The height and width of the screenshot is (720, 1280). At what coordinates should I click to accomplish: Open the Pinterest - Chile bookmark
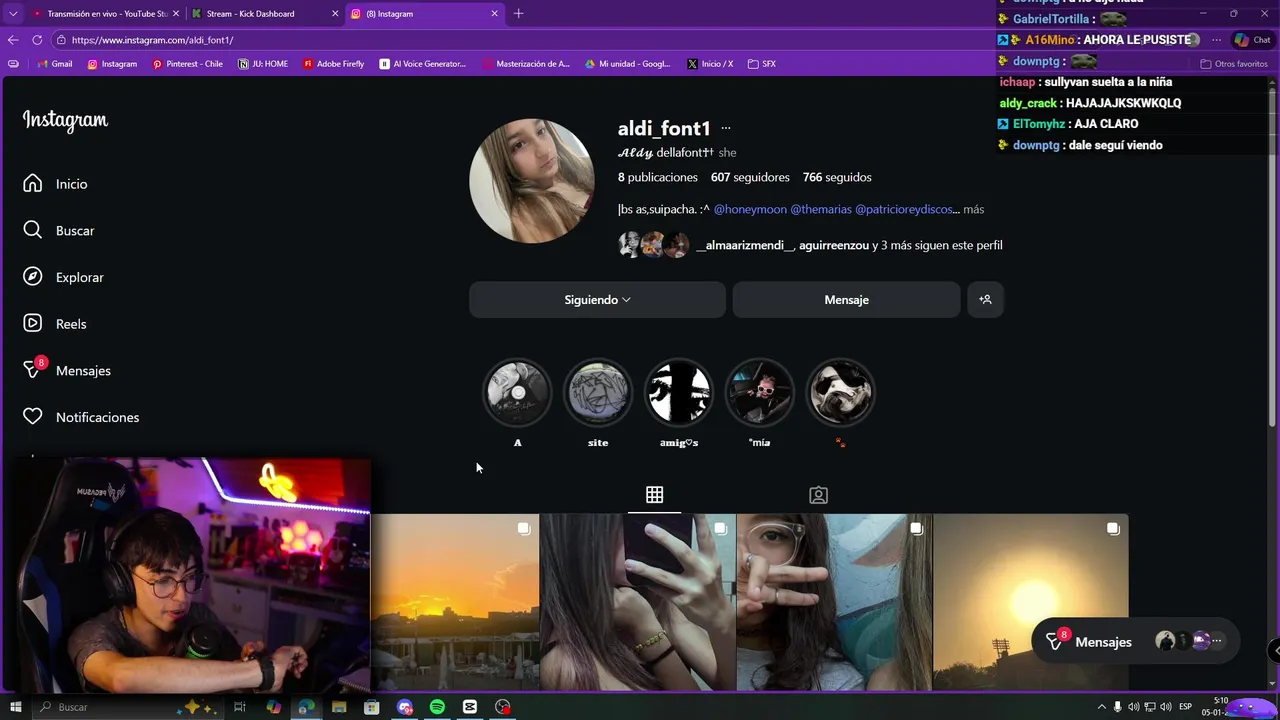[187, 64]
